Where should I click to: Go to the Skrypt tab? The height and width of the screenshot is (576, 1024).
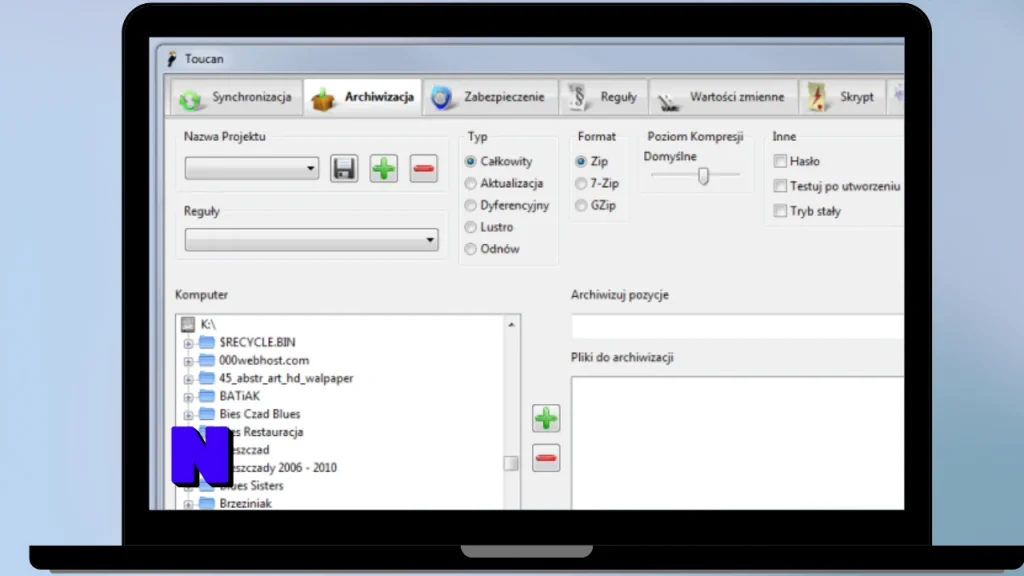pyautogui.click(x=842, y=97)
